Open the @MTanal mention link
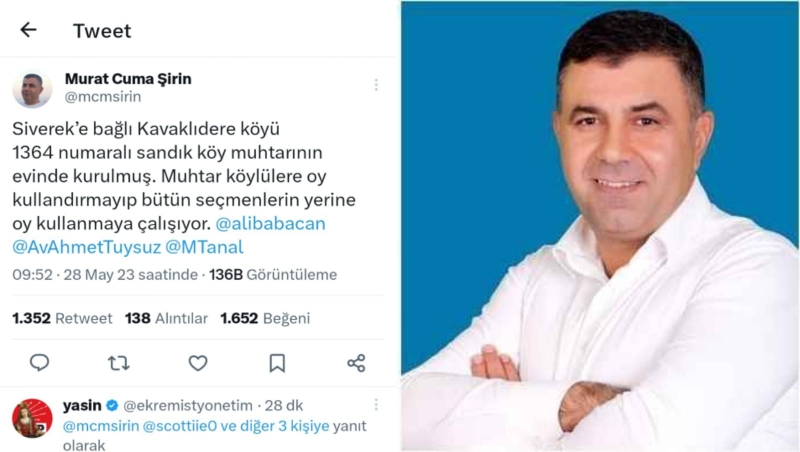The image size is (800, 452). 205,247
